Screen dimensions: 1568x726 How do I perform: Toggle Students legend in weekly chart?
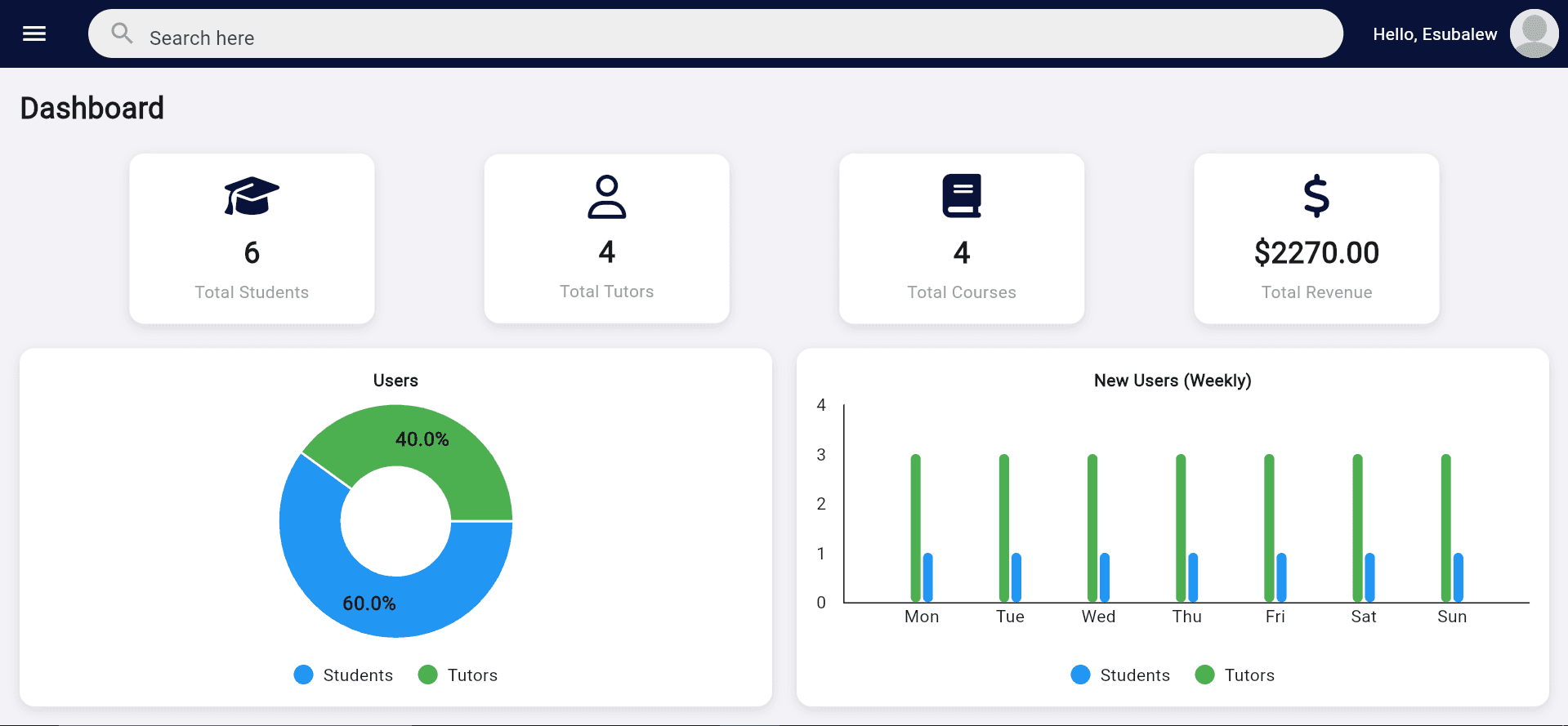(x=1121, y=675)
